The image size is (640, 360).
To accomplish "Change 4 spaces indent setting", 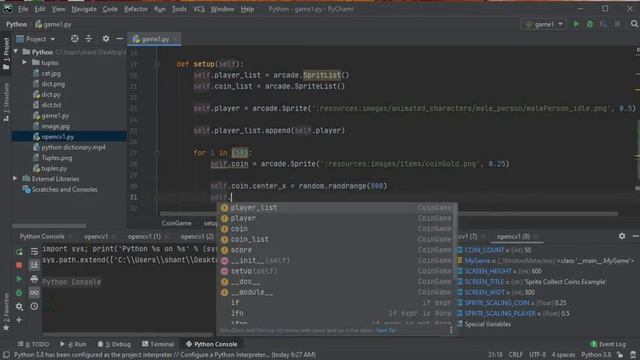I will 563,355.
